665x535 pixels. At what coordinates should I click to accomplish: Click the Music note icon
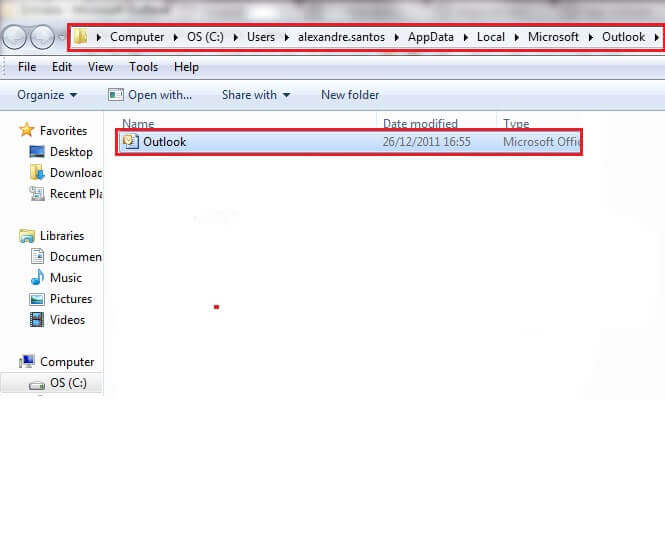click(x=37, y=277)
